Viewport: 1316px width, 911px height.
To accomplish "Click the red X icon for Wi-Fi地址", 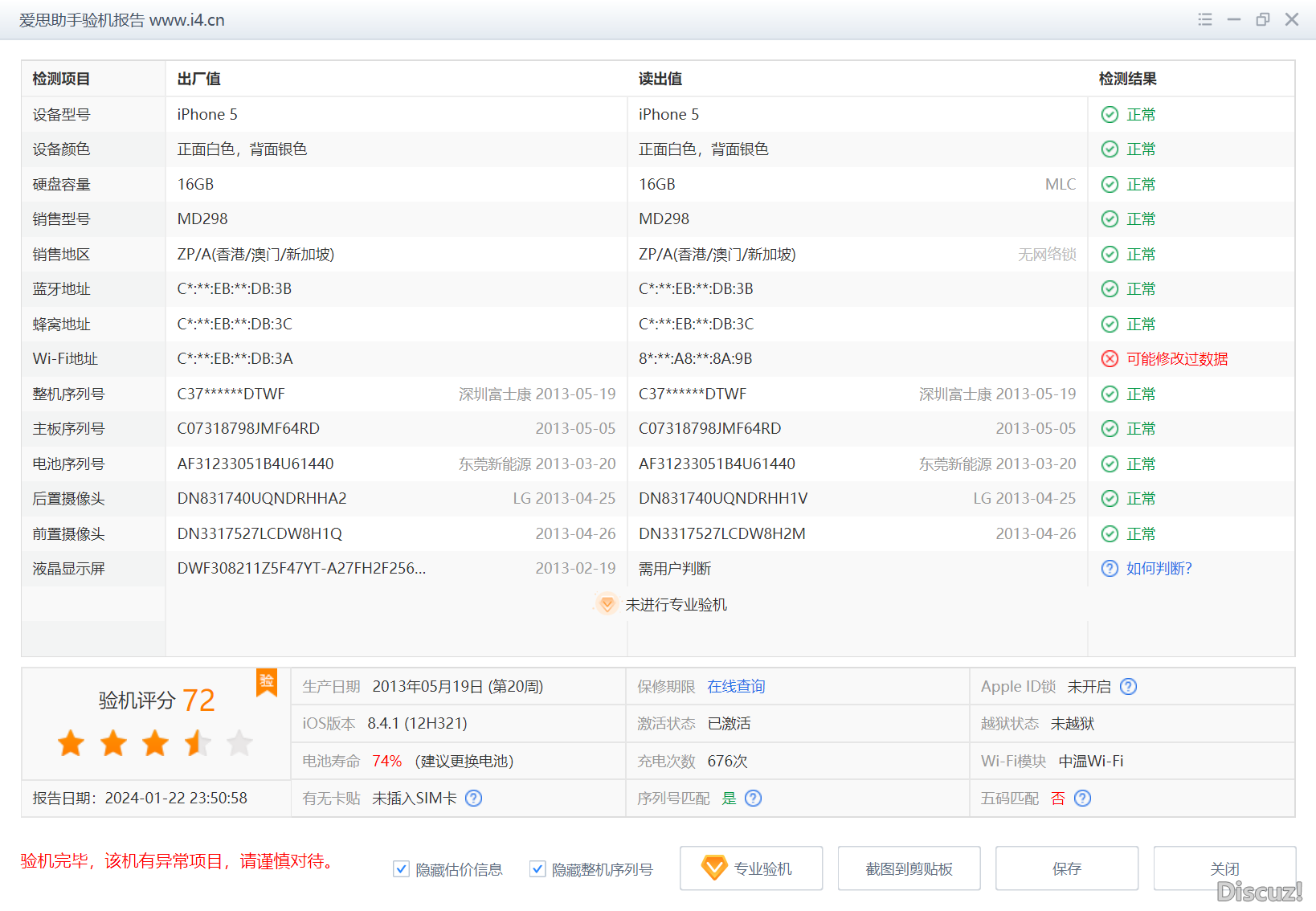I will (1110, 359).
